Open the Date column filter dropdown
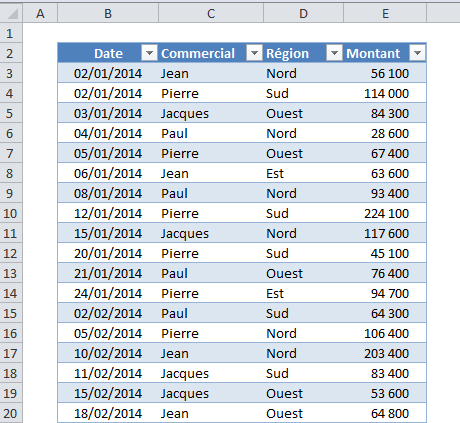Image resolution: width=460 pixels, height=423 pixels. (149, 53)
